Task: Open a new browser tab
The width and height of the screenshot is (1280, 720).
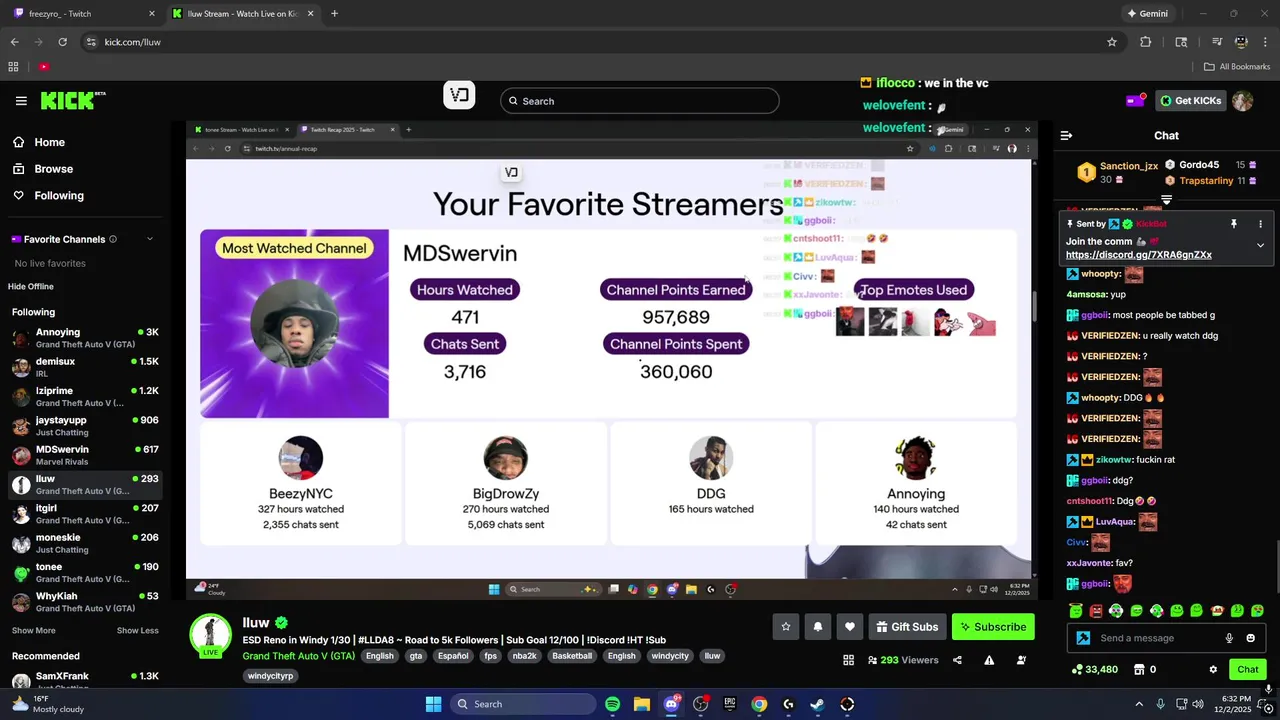Action: click(334, 14)
